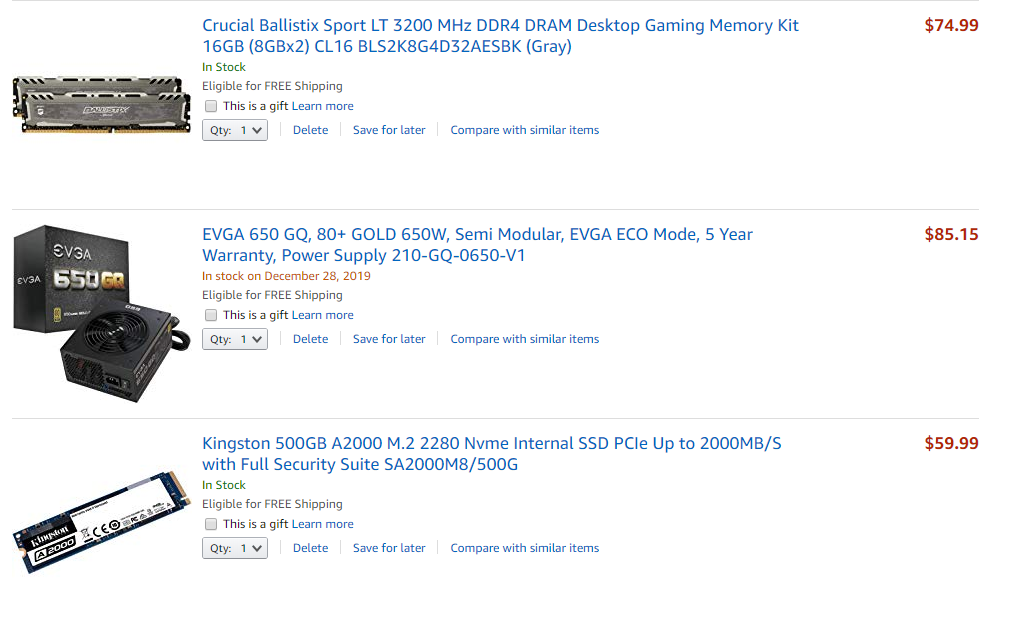Save the Crucial memory kit for later
The height and width of the screenshot is (622, 1014).
point(389,130)
